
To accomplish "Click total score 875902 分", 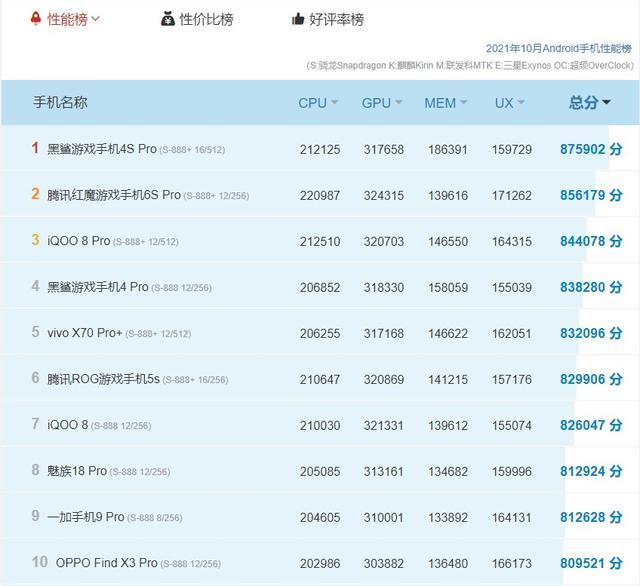I will click(591, 149).
